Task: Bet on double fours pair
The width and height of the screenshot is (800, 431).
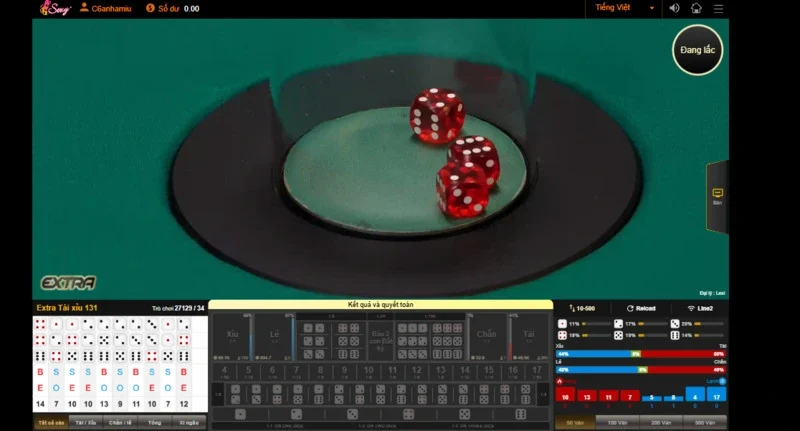Action: [x=349, y=328]
